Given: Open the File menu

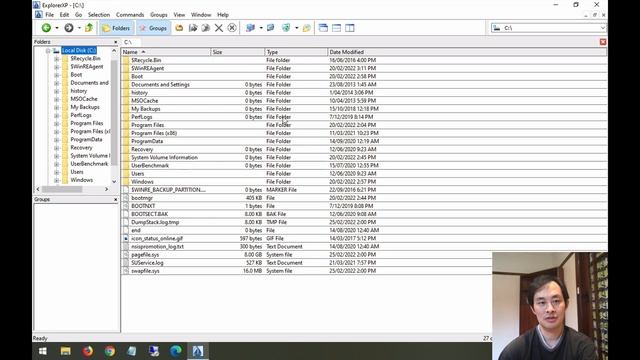Looking at the screenshot, I should 49,15.
